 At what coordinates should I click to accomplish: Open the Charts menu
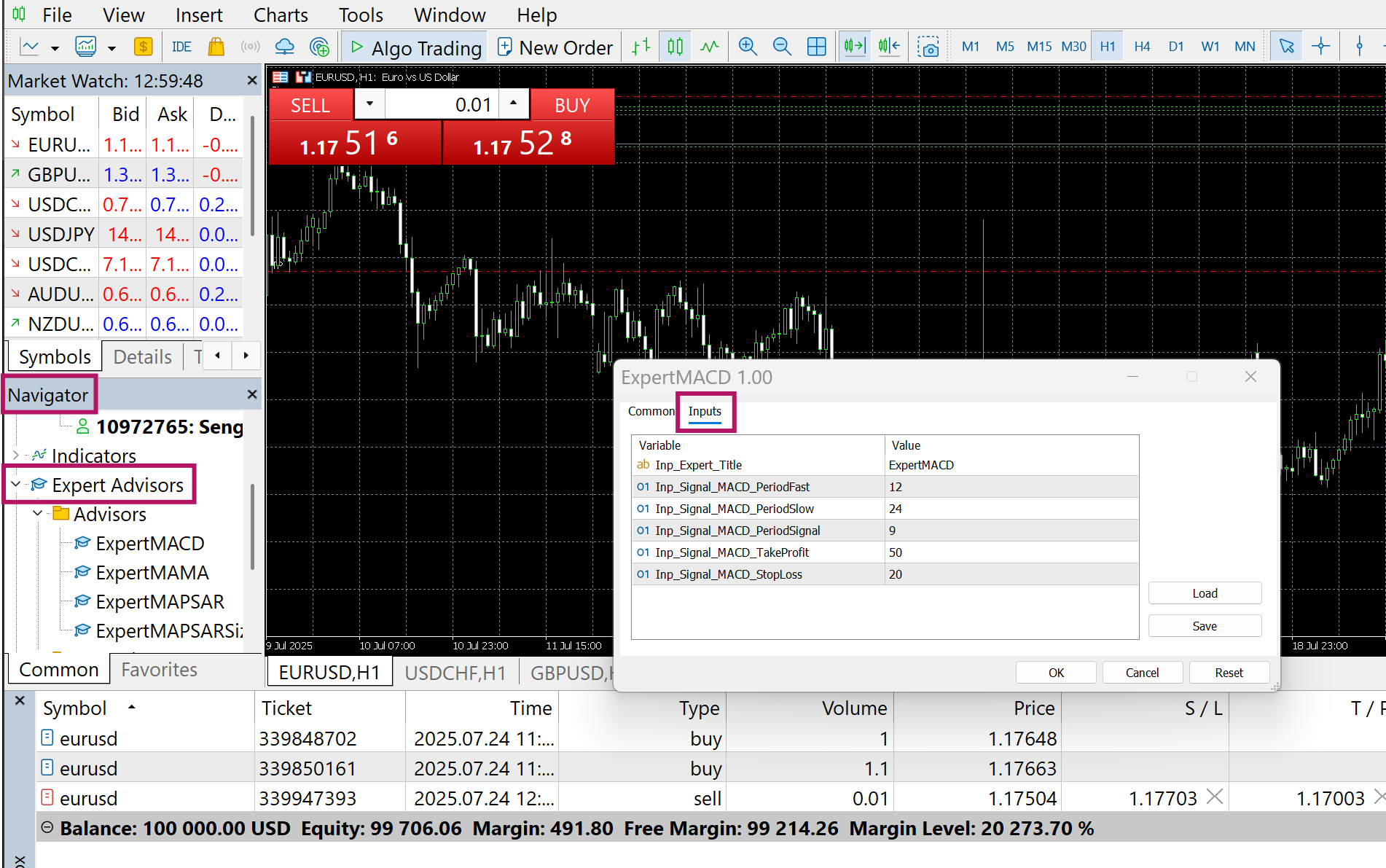[x=281, y=15]
